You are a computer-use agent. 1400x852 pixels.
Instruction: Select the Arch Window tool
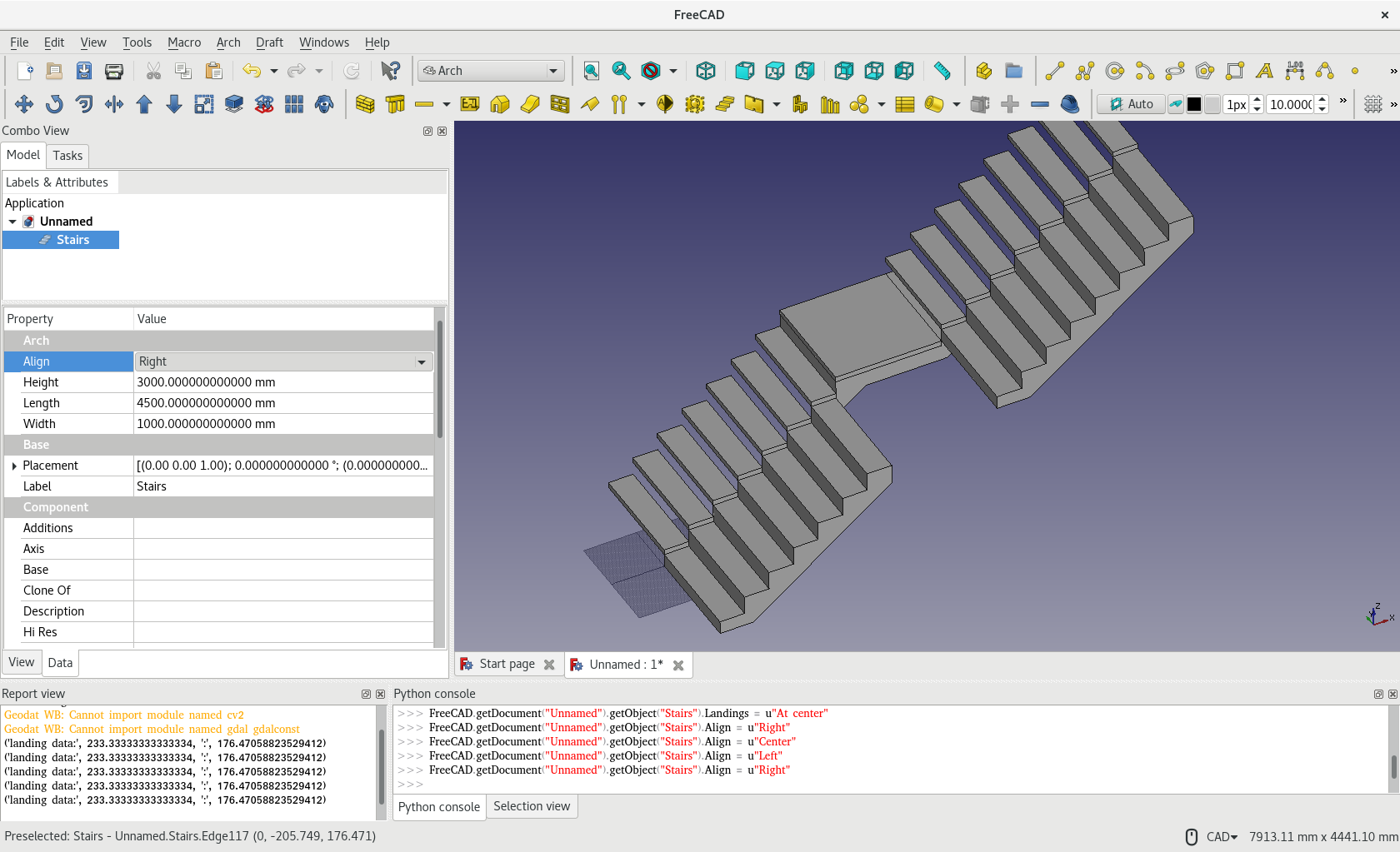(x=560, y=104)
